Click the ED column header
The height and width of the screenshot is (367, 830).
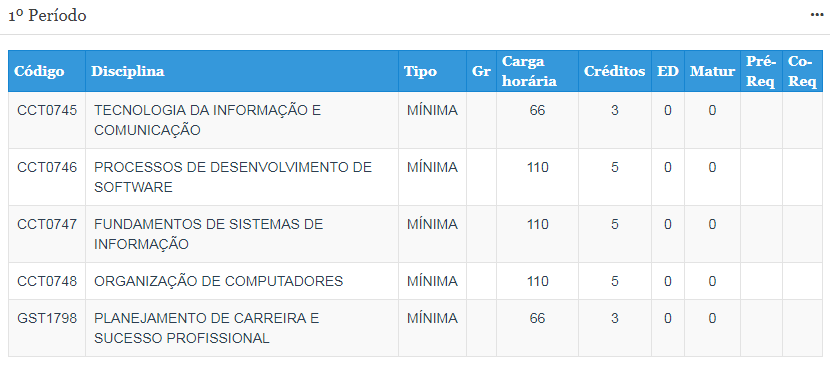[667, 71]
